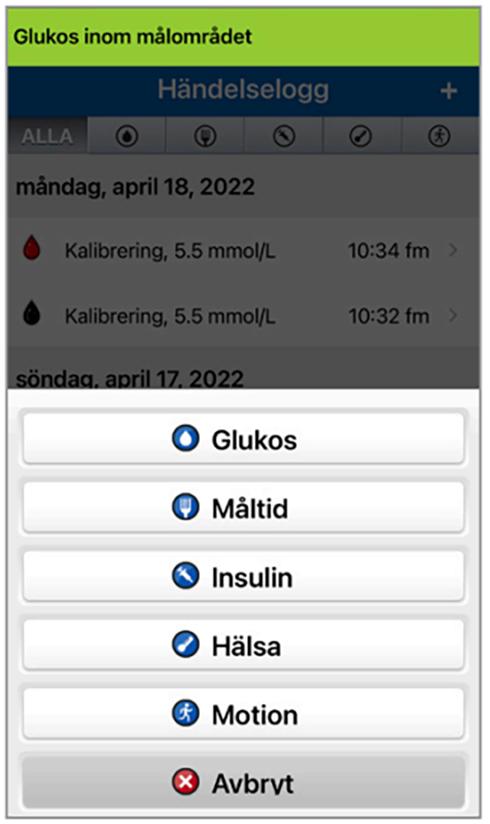The height and width of the screenshot is (824, 490).
Task: Filter log by insulin syringe icon
Action: 283,136
